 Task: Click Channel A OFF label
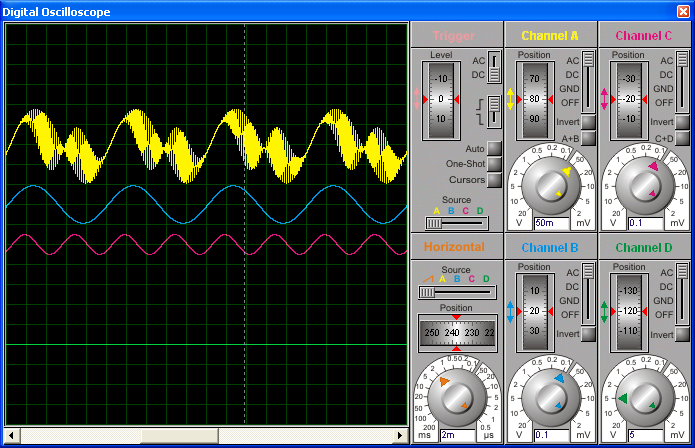(570, 103)
